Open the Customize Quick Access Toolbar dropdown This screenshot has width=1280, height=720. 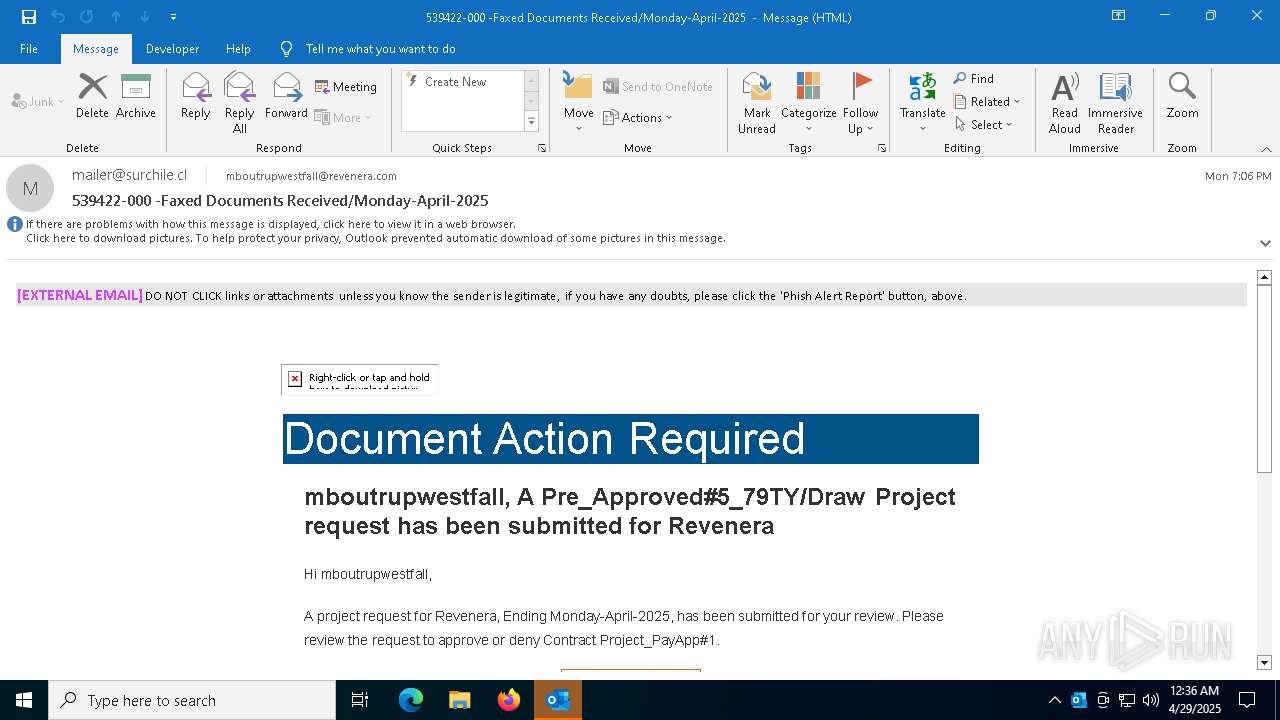[174, 17]
